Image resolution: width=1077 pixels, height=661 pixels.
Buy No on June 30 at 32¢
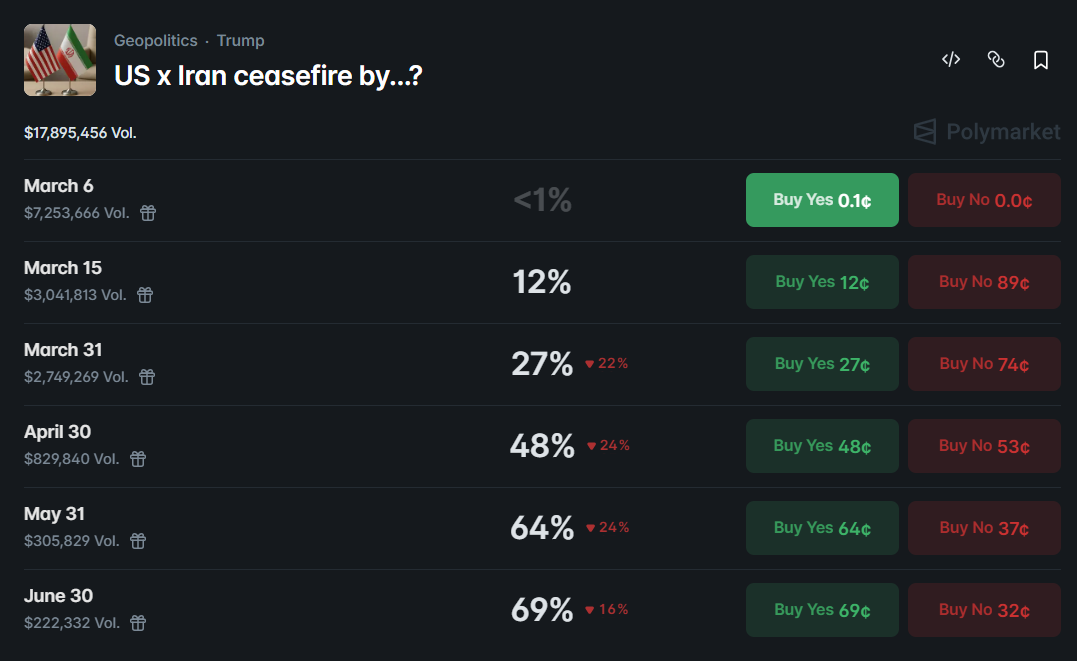click(x=983, y=609)
